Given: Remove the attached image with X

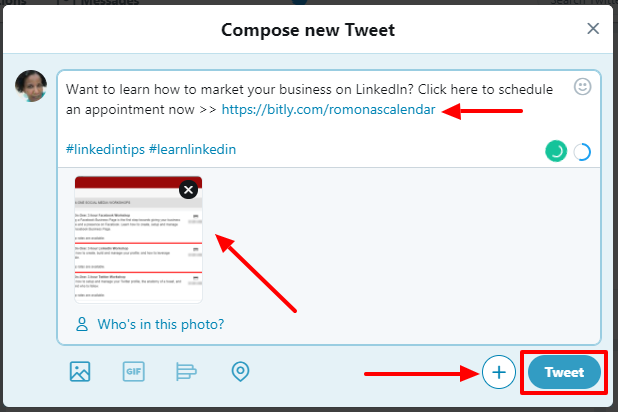Looking at the screenshot, I should (188, 190).
